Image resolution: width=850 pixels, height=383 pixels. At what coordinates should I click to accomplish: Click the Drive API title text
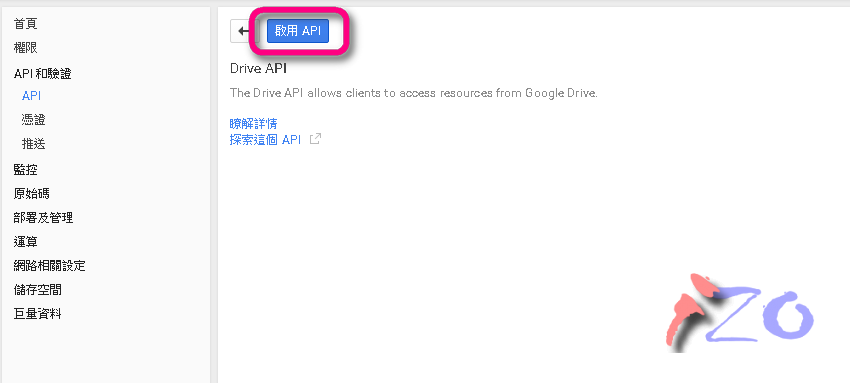coord(258,69)
